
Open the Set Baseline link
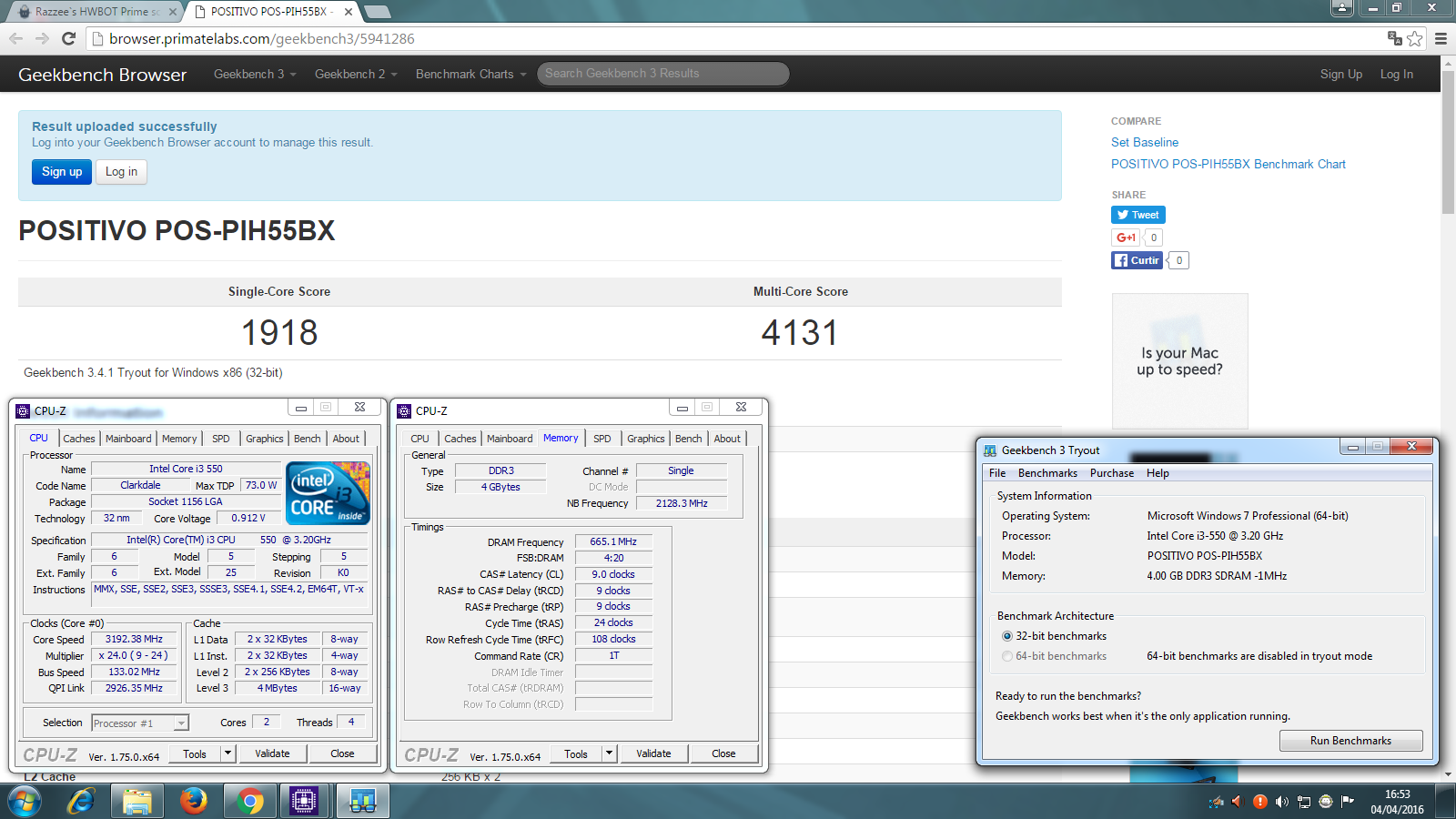click(x=1145, y=142)
